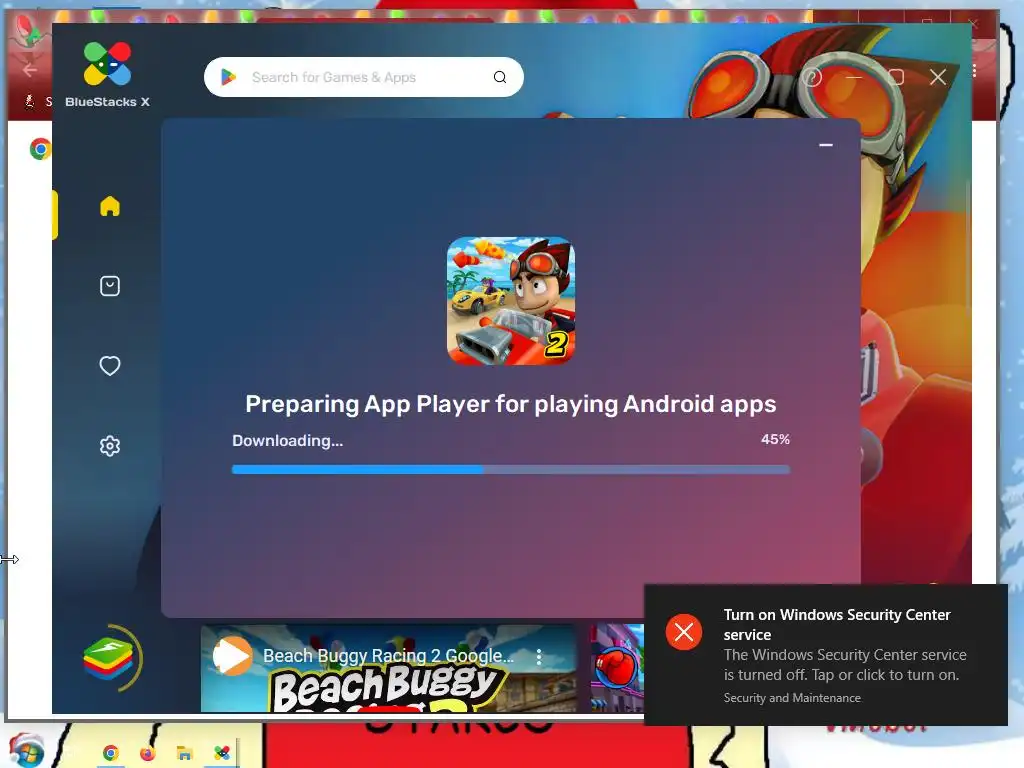Open File Explorer from the taskbar
Viewport: 1024px width, 768px height.
pos(185,754)
